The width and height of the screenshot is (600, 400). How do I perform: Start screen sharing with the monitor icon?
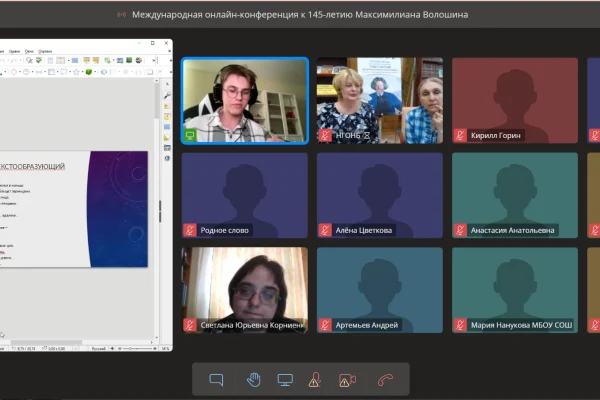(285, 380)
